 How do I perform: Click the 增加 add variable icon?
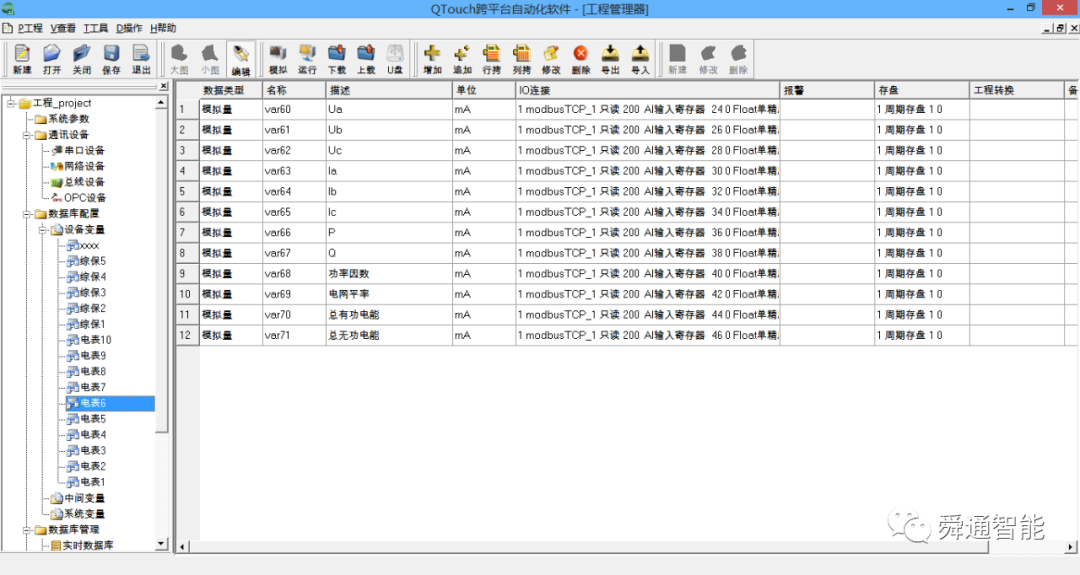pos(433,59)
